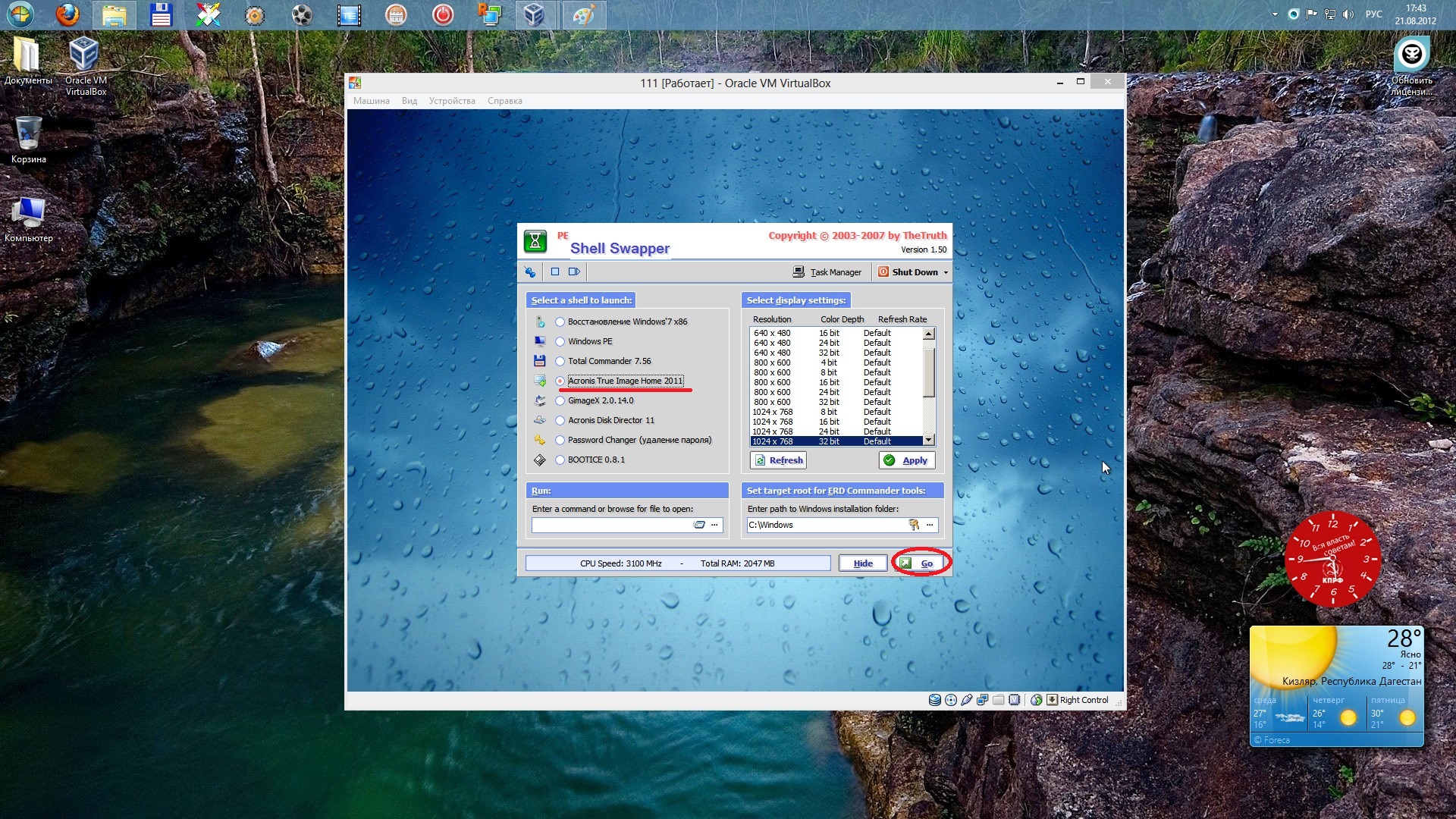Screen dimensions: 1456x819
Task: Click the square window icon in toolbar
Action: [555, 272]
